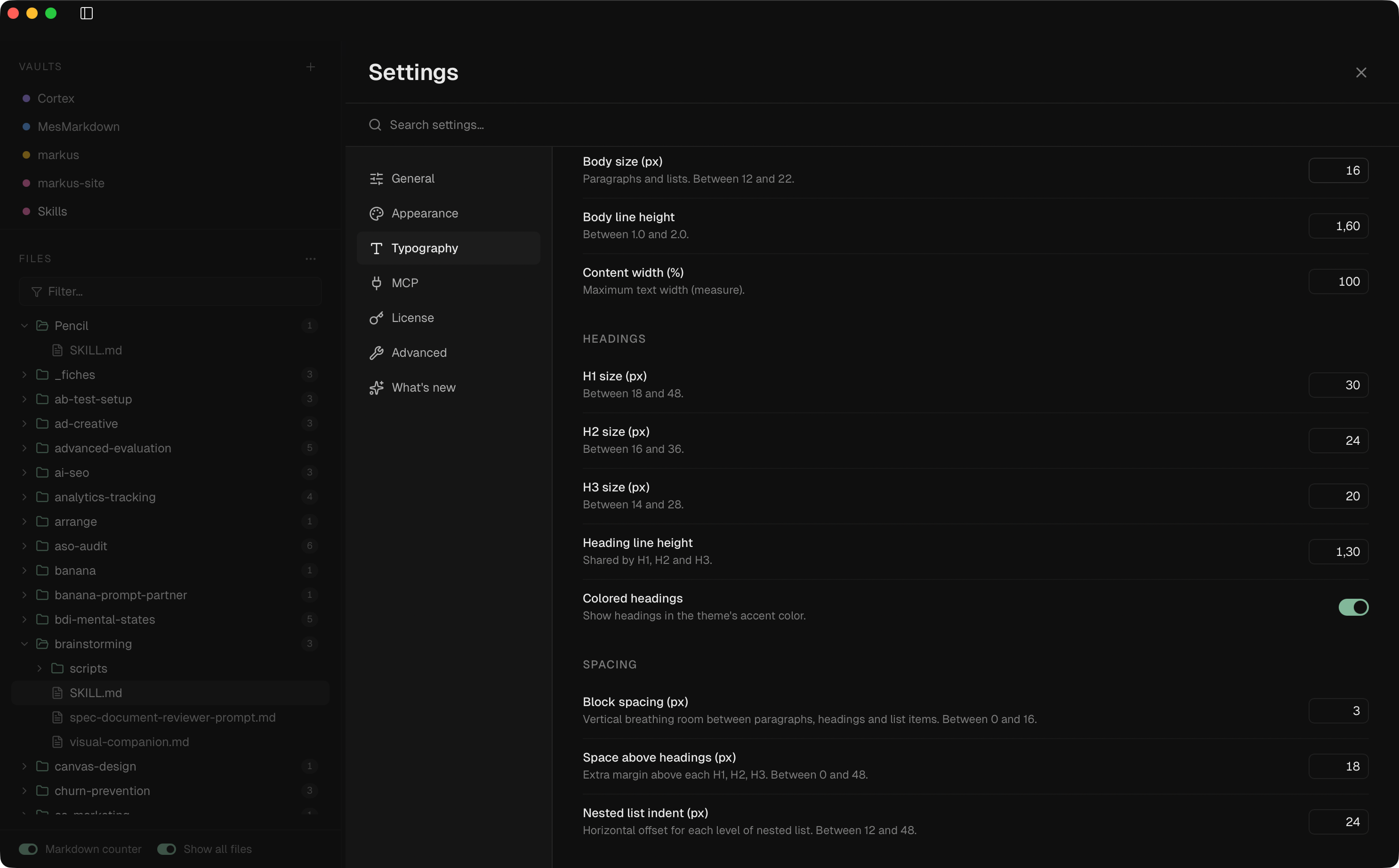Image resolution: width=1399 pixels, height=868 pixels.
Task: Click the file icon of spec-document-reviewer-prompt.md
Action: pyautogui.click(x=57, y=717)
